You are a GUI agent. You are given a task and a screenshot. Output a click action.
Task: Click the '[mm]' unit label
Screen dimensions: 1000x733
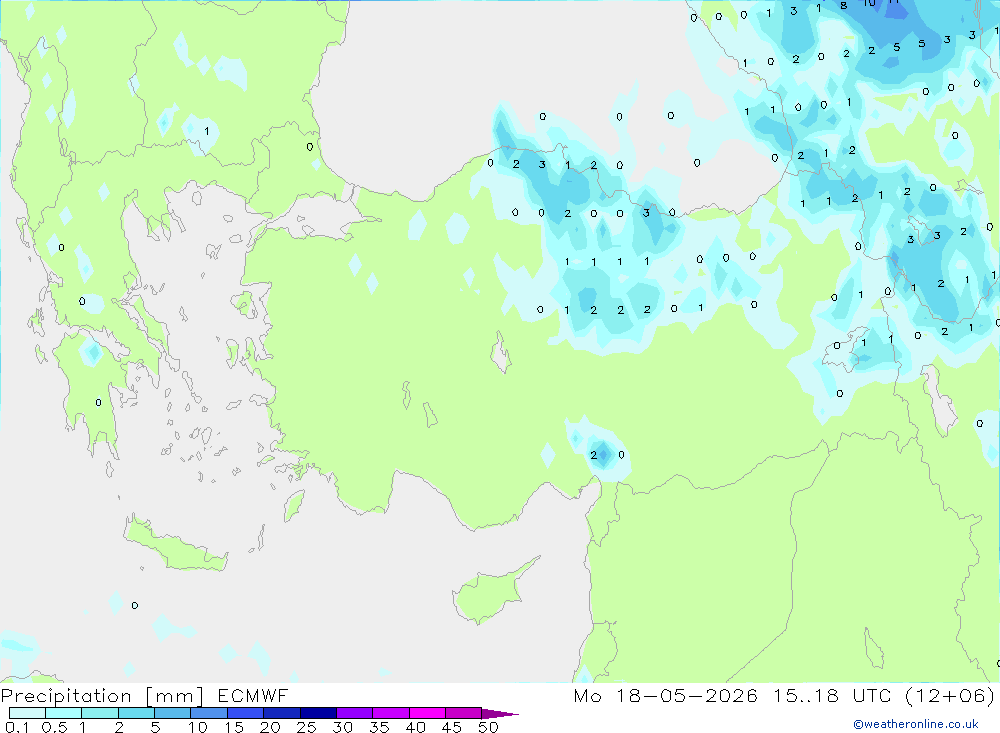tap(175, 696)
